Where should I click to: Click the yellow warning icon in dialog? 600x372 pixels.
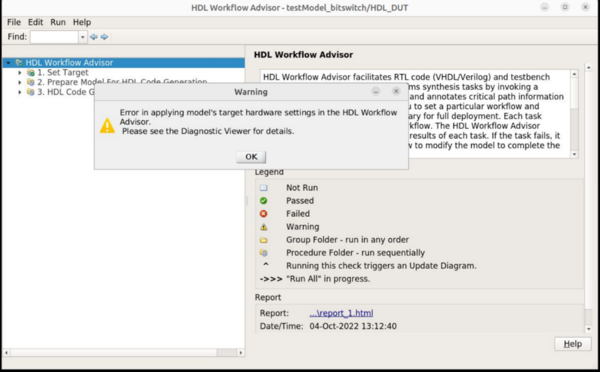pyautogui.click(x=107, y=126)
